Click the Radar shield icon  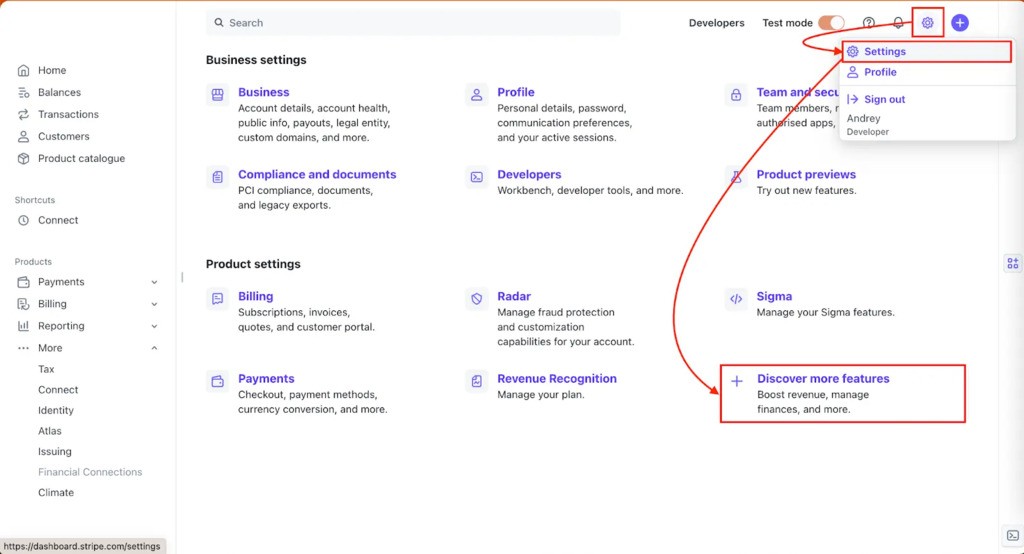tap(477, 299)
